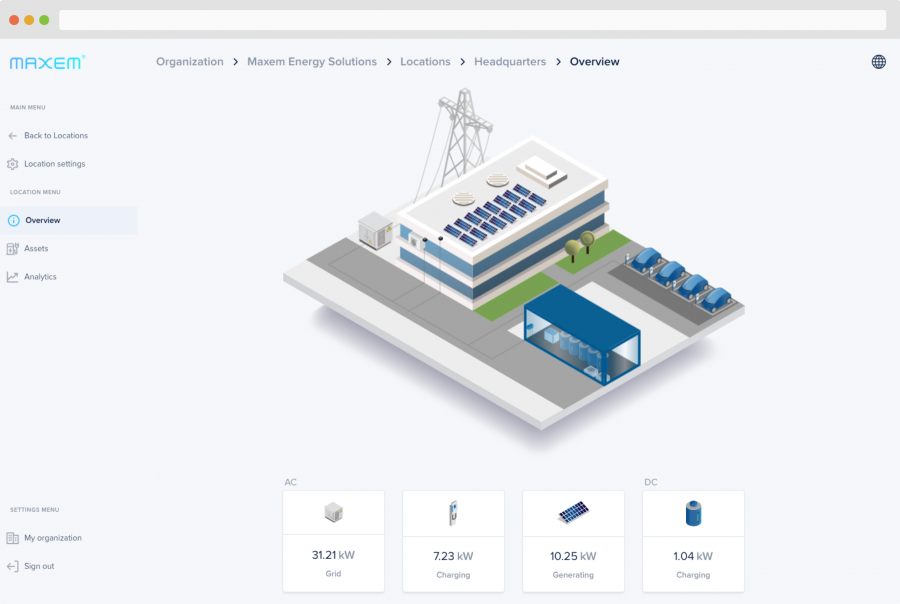This screenshot has height=604, width=900.
Task: Open Maxem Energy Solutions from the breadcrumb
Action: coord(311,61)
